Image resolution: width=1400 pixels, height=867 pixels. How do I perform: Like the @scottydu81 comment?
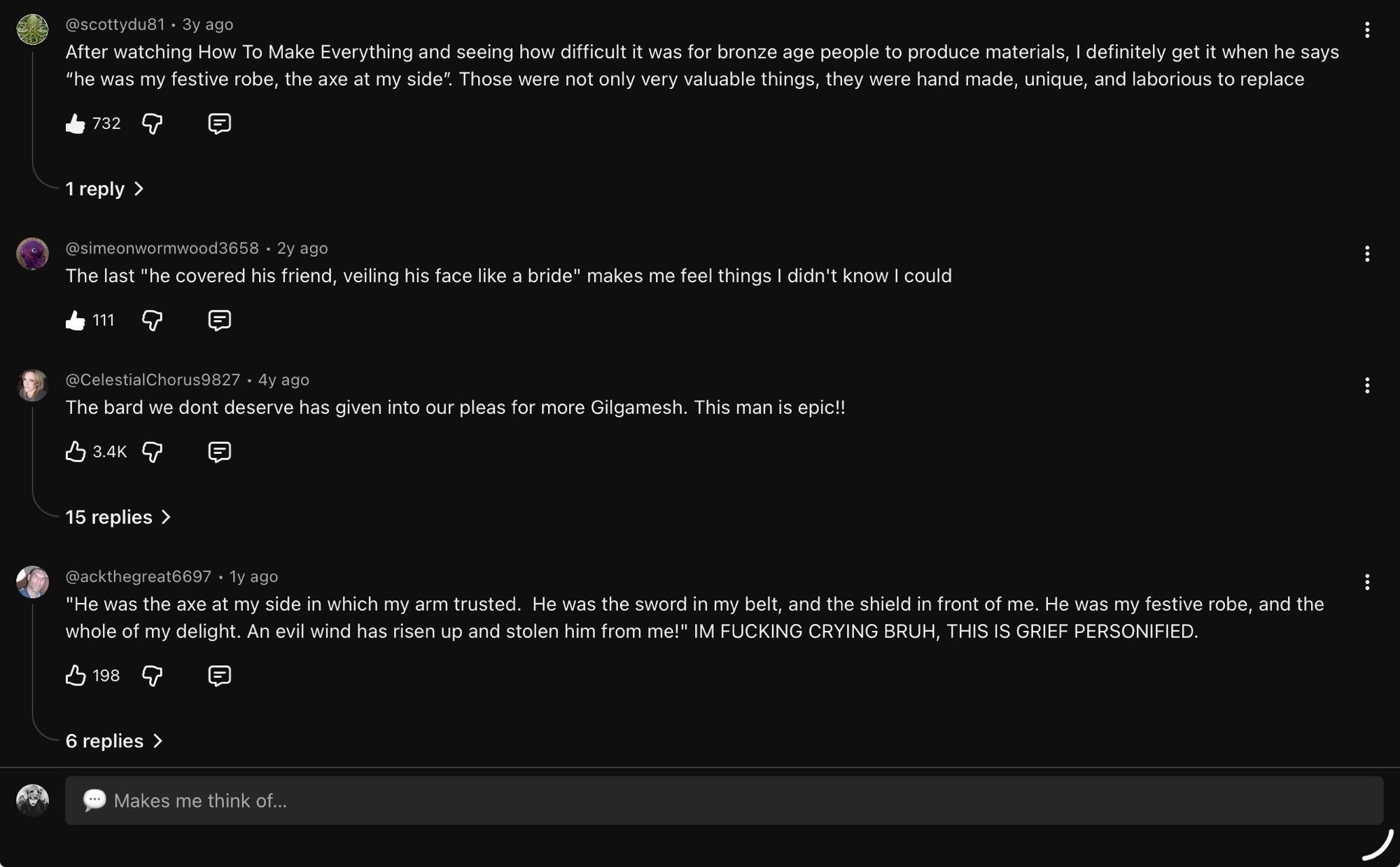(76, 124)
